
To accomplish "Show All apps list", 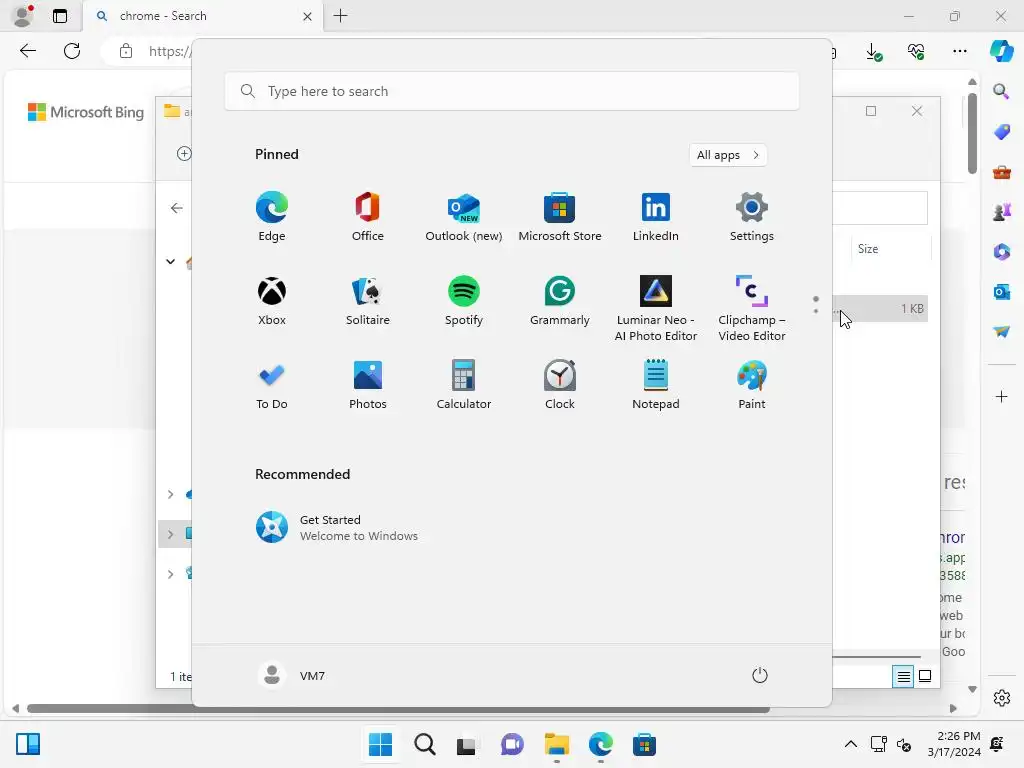I will (x=728, y=155).
